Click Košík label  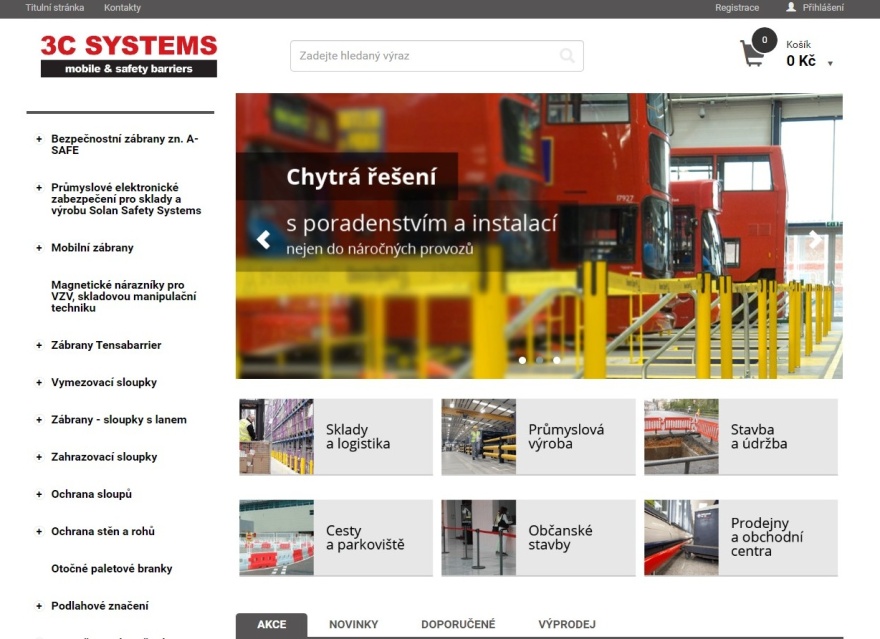click(x=798, y=44)
